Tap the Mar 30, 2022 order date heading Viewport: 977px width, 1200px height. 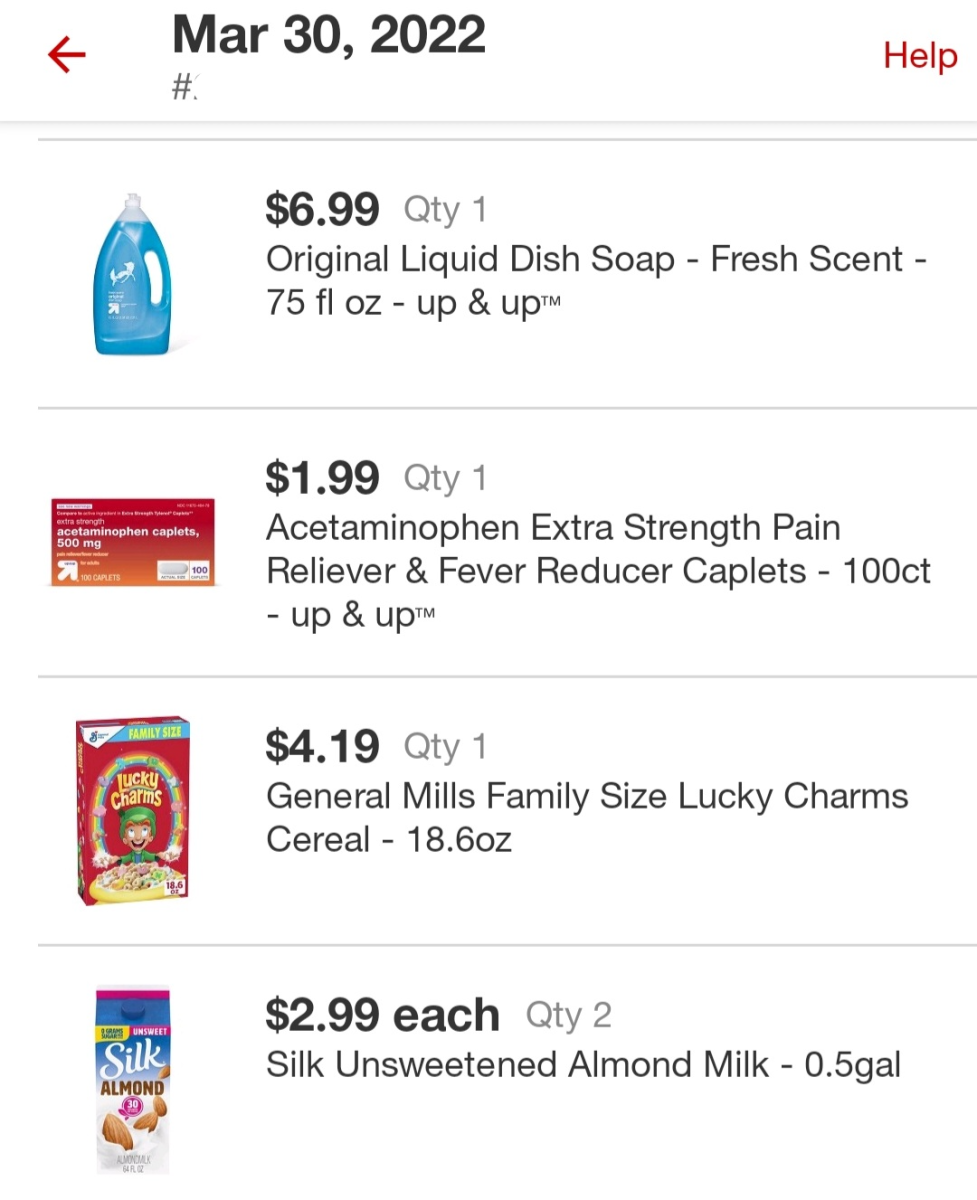(329, 36)
